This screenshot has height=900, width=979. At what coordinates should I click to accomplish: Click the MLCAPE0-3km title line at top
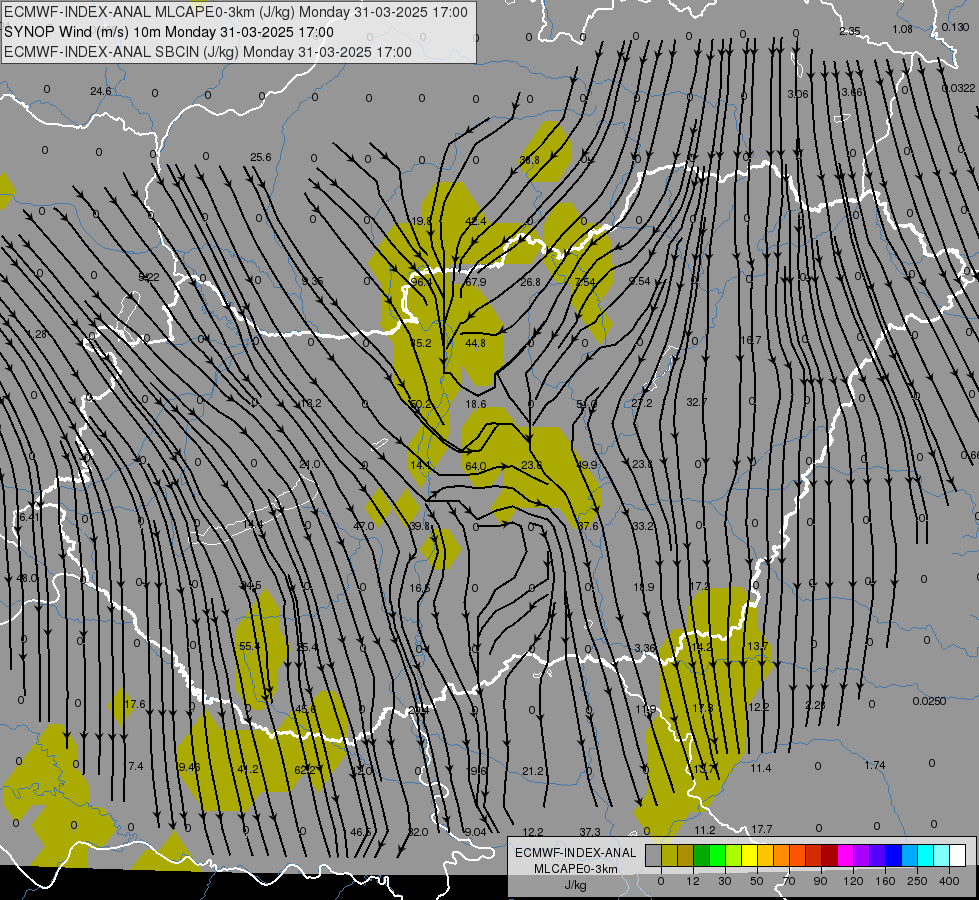pos(236,12)
